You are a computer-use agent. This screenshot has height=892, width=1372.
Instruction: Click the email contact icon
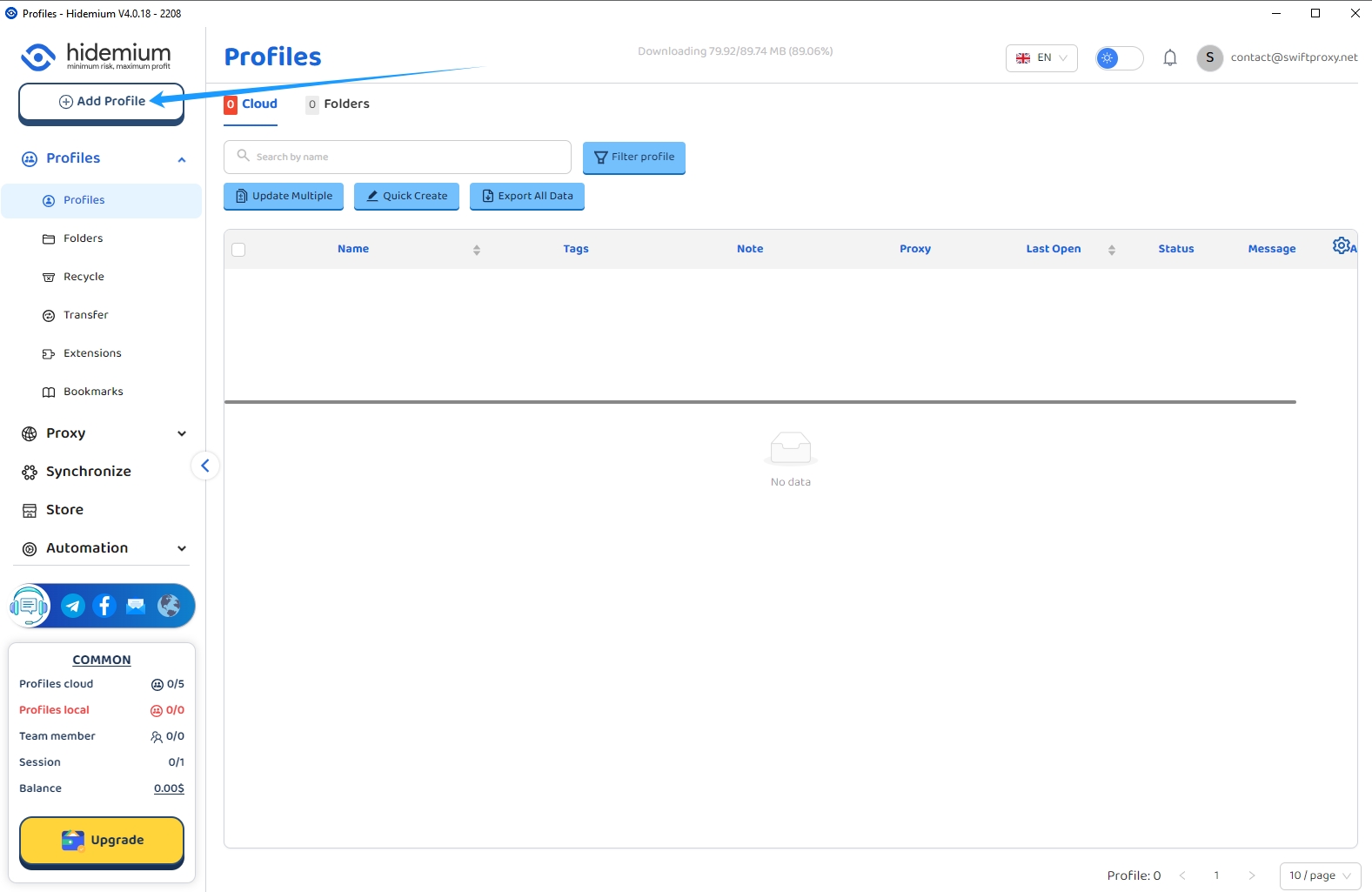[136, 606]
